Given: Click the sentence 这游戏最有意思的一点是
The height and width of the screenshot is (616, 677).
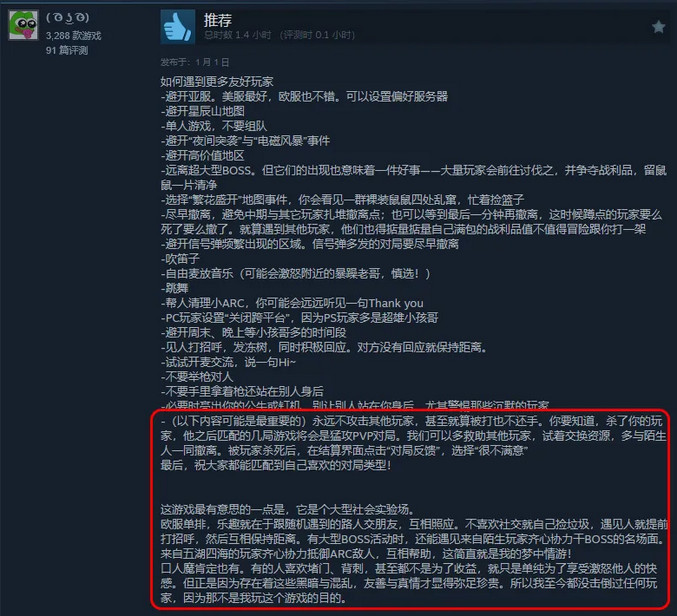Looking at the screenshot, I should [288, 510].
